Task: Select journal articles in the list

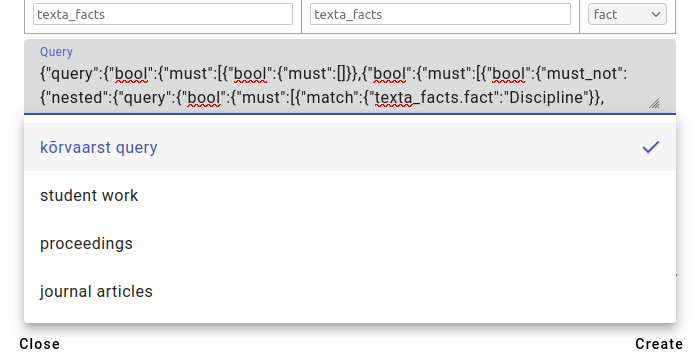Action: click(x=350, y=291)
